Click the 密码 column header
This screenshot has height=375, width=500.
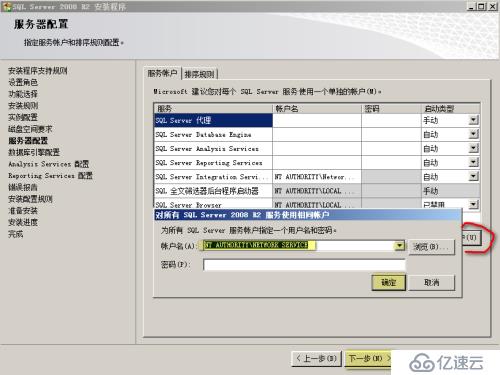click(x=391, y=108)
